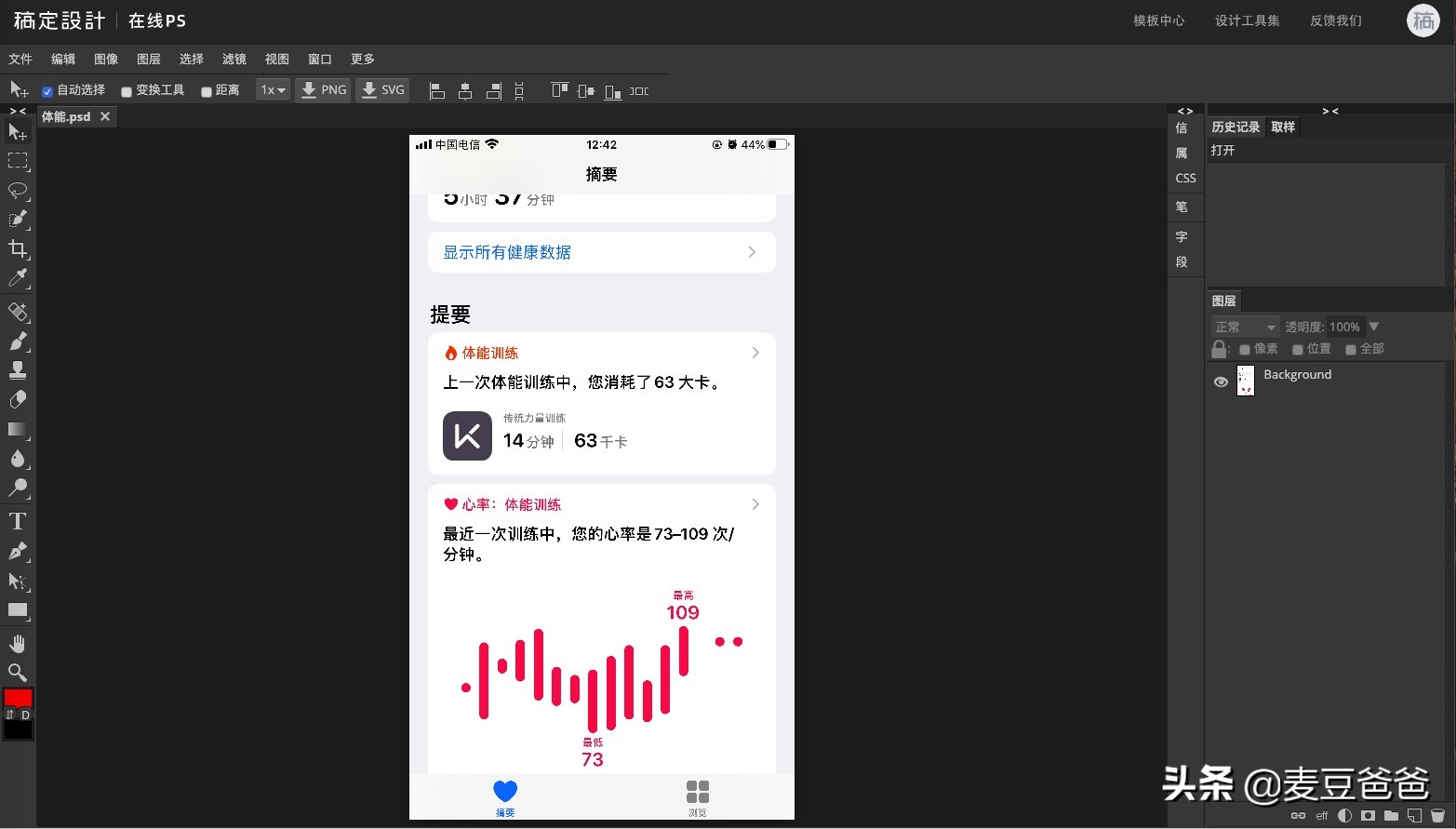1456x829 pixels.
Task: Select the Crop tool
Action: [18, 249]
